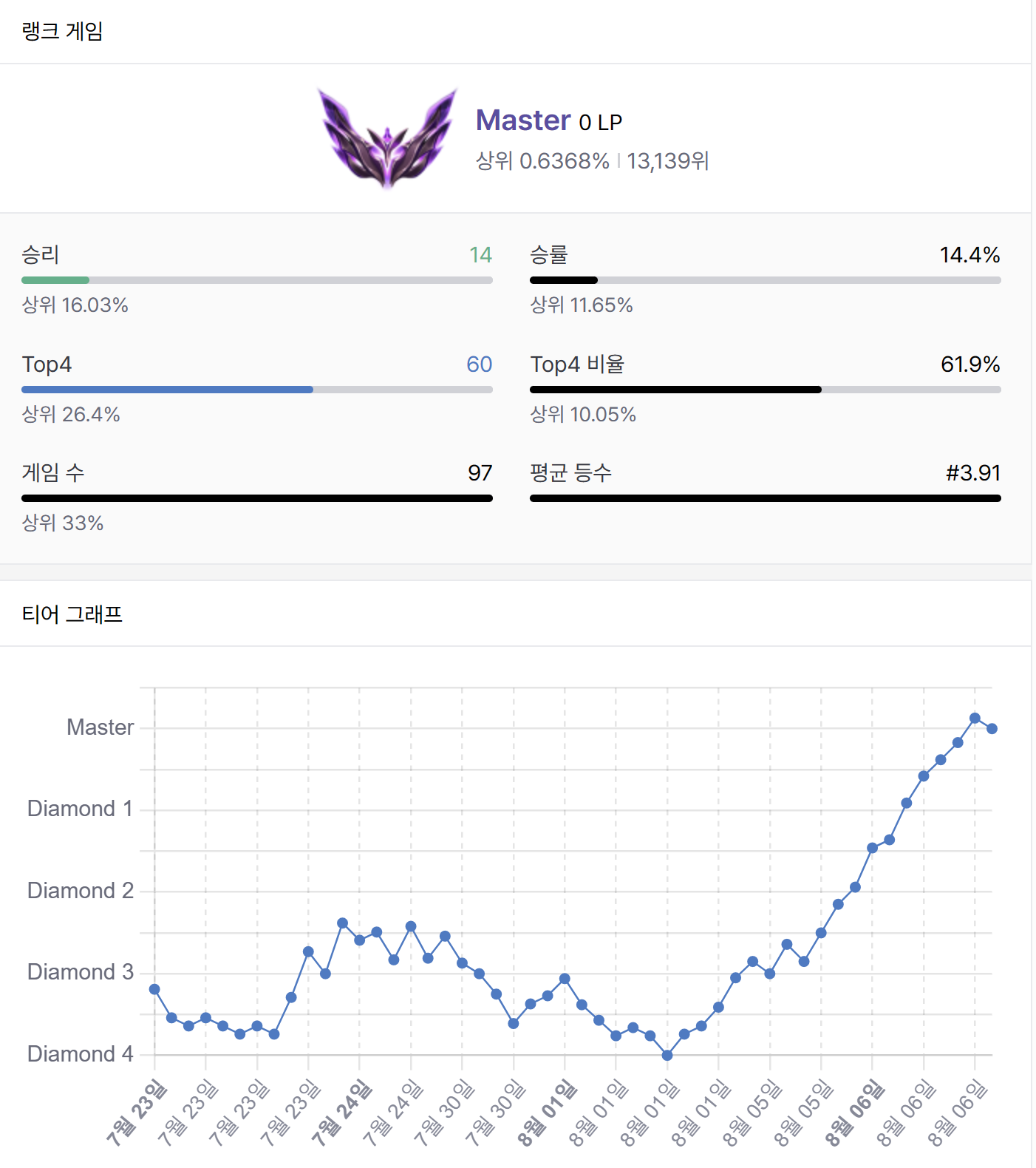
Task: Select the first data point on tier graph
Action: [x=154, y=989]
